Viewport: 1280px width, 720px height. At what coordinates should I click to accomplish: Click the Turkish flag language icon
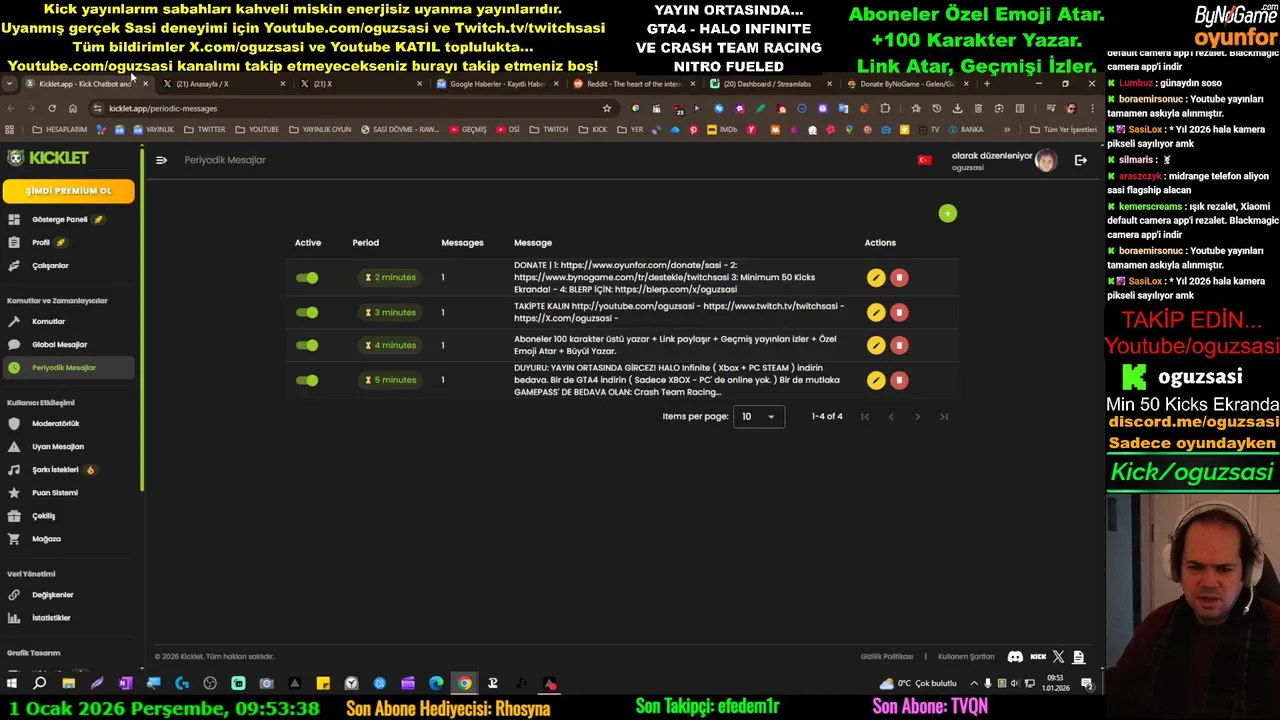click(925, 160)
